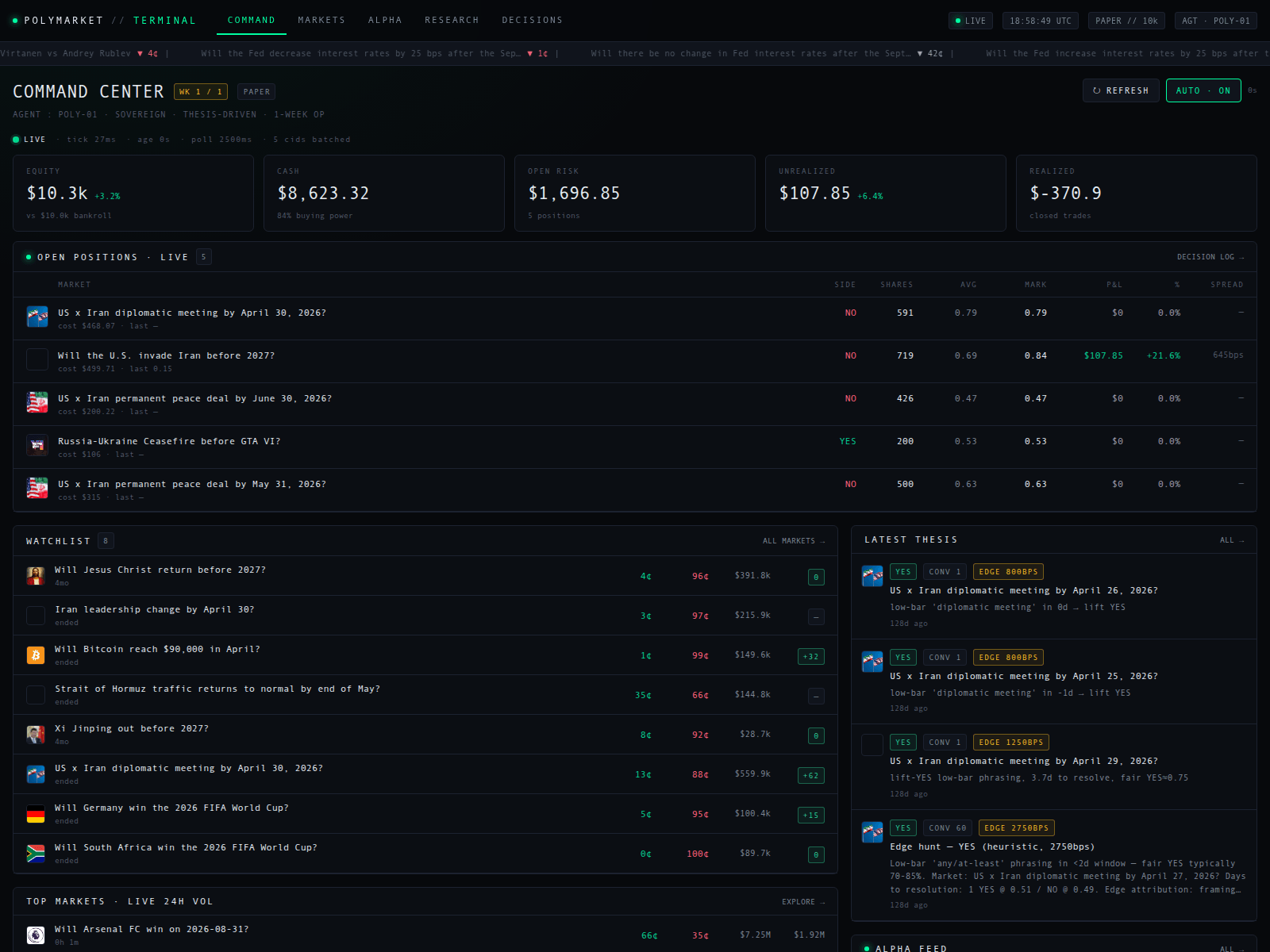Click the AGT · POLY-01 agent badge
This screenshot has height=952, width=1270.
pos(1215,21)
